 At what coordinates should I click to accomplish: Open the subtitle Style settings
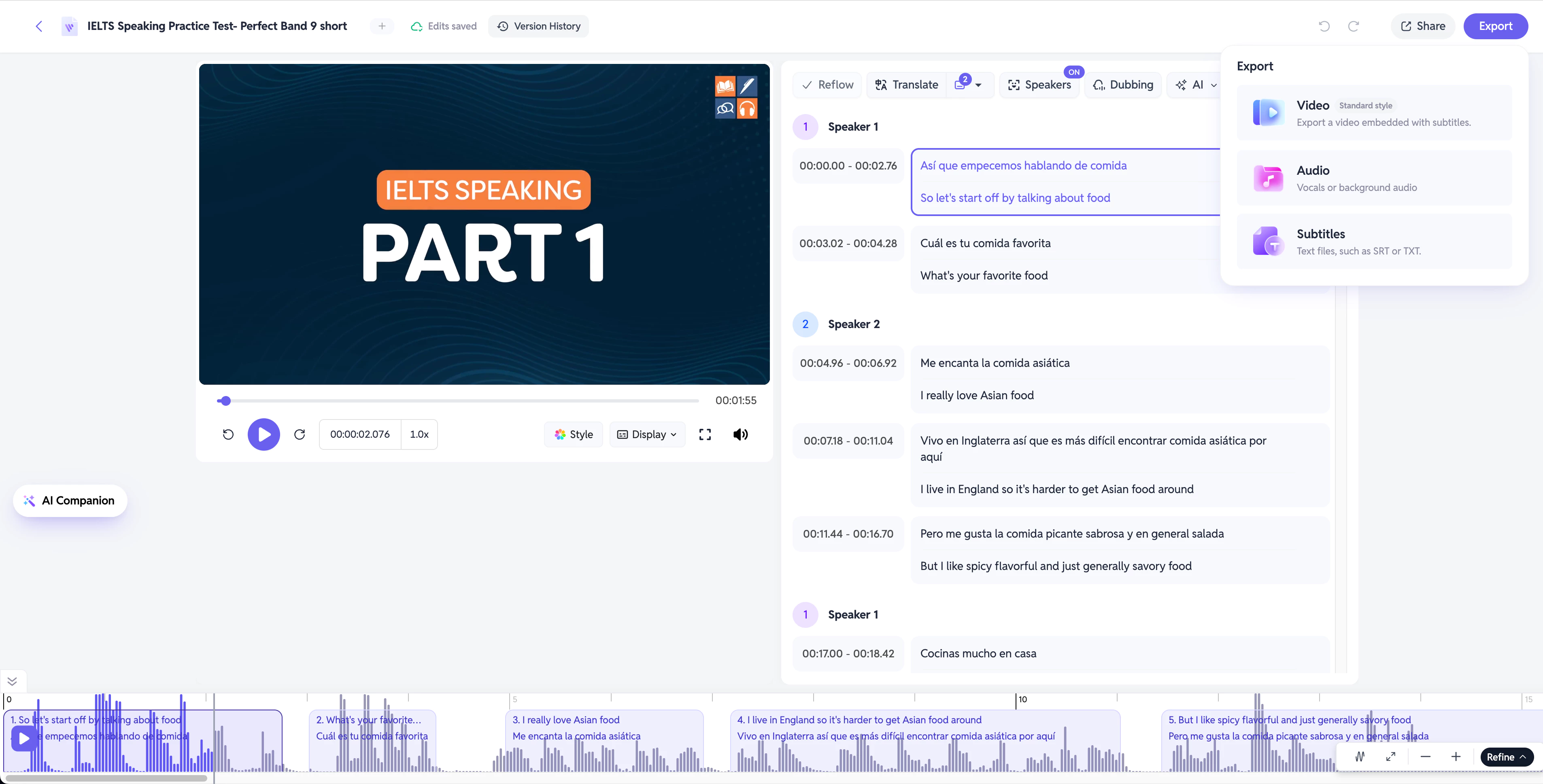tap(573, 434)
